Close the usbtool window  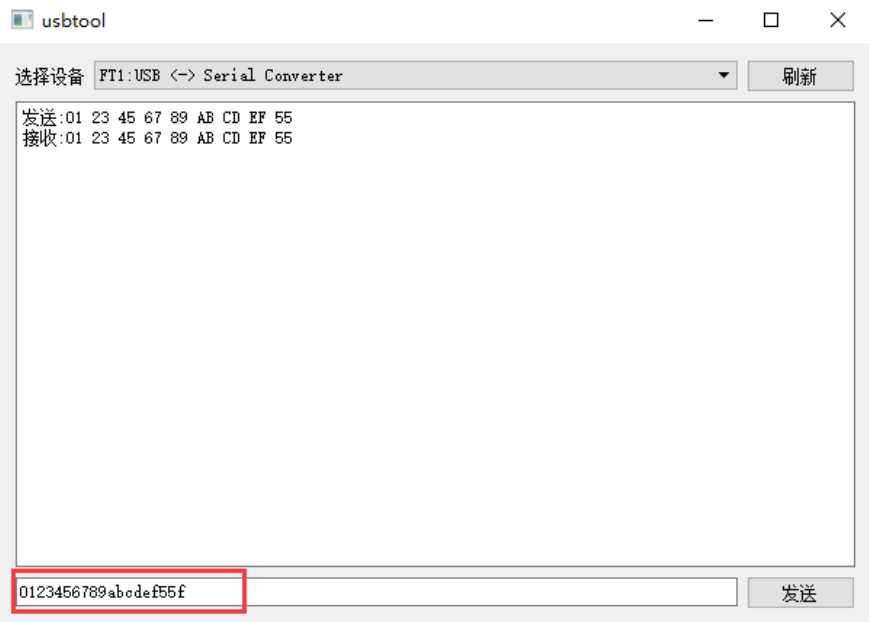[837, 21]
